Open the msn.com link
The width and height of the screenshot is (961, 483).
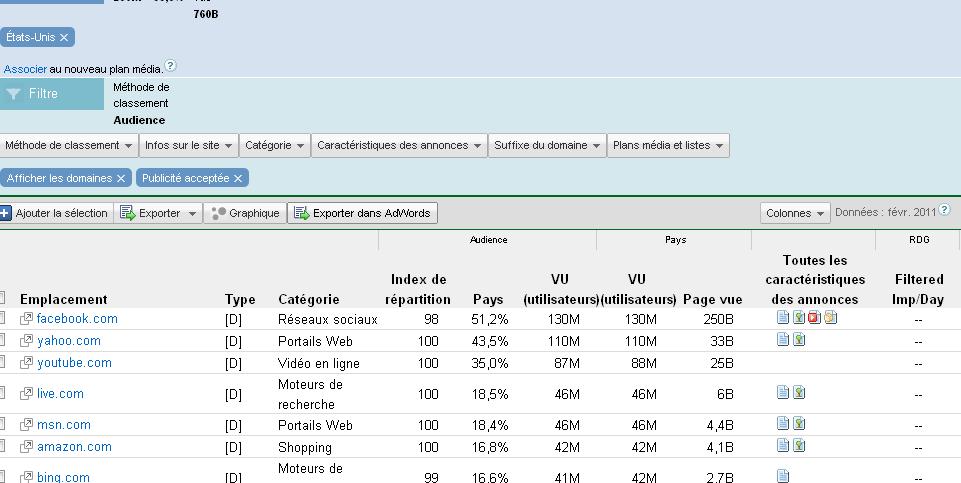64,425
